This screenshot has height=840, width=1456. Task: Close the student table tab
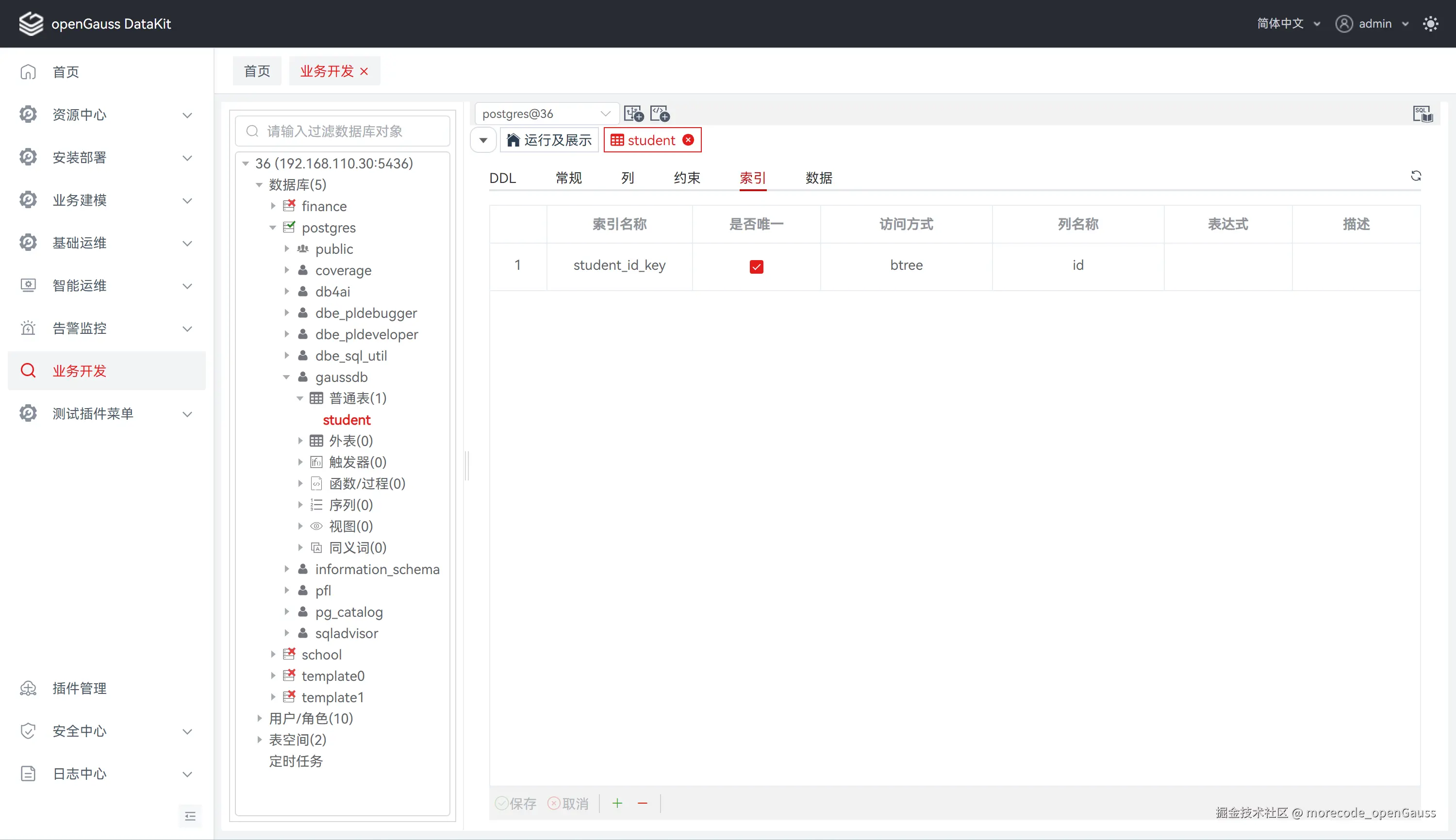click(688, 140)
